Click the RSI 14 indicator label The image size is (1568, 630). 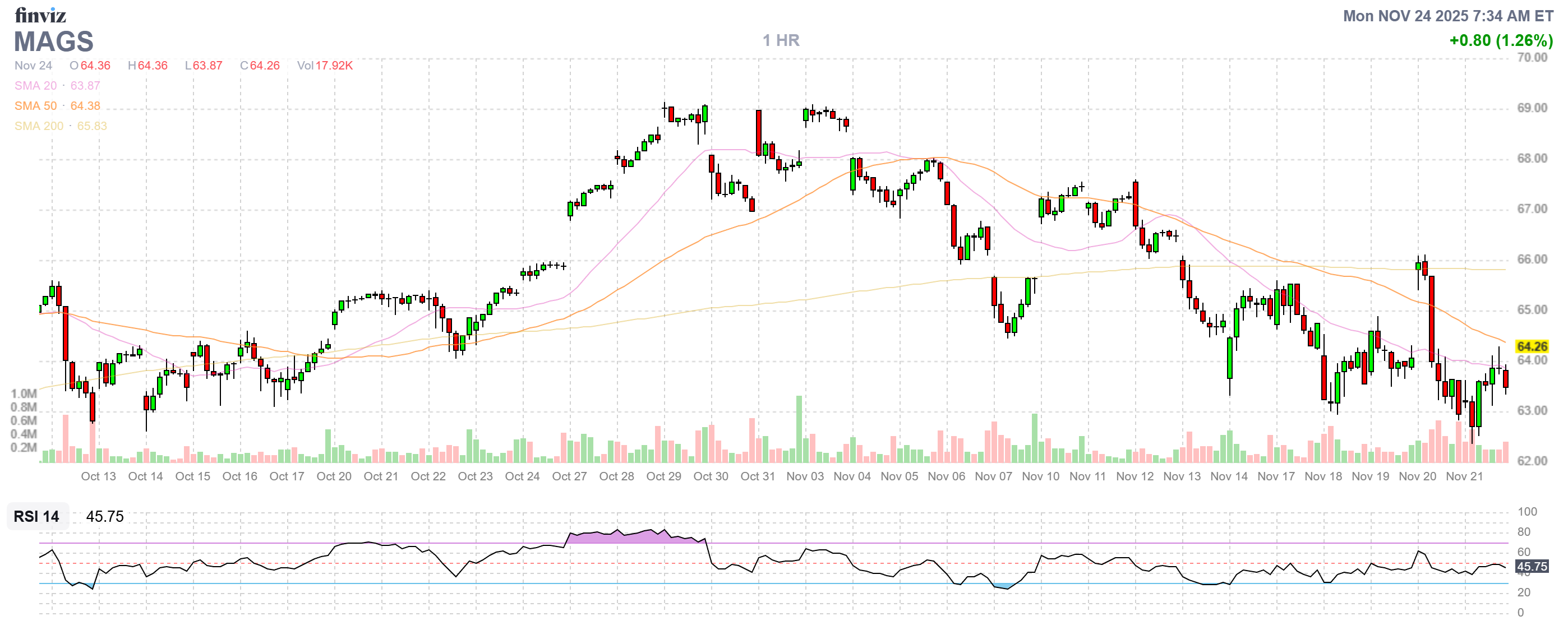(36, 517)
